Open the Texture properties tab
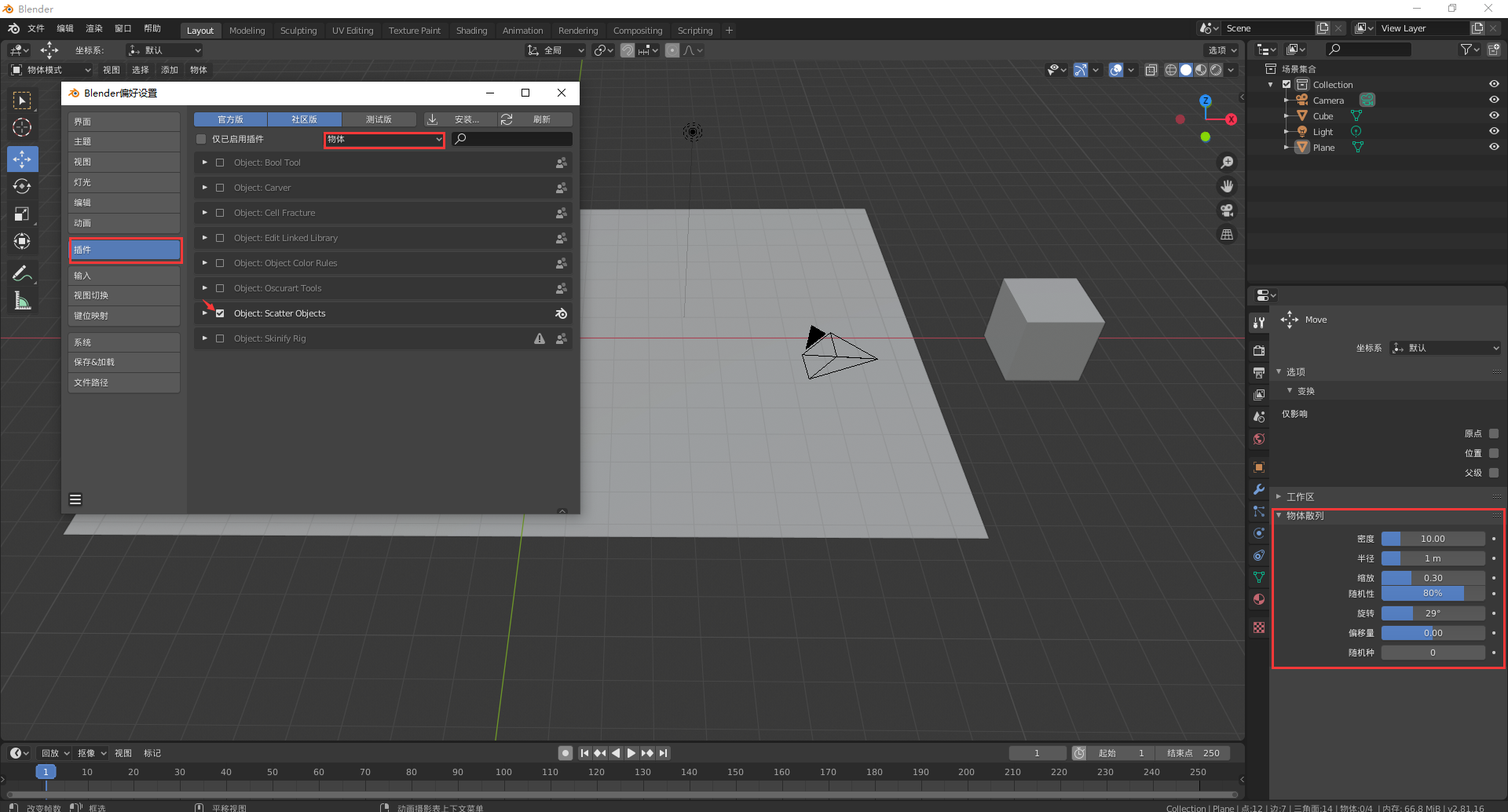Image resolution: width=1508 pixels, height=812 pixels. click(1259, 627)
